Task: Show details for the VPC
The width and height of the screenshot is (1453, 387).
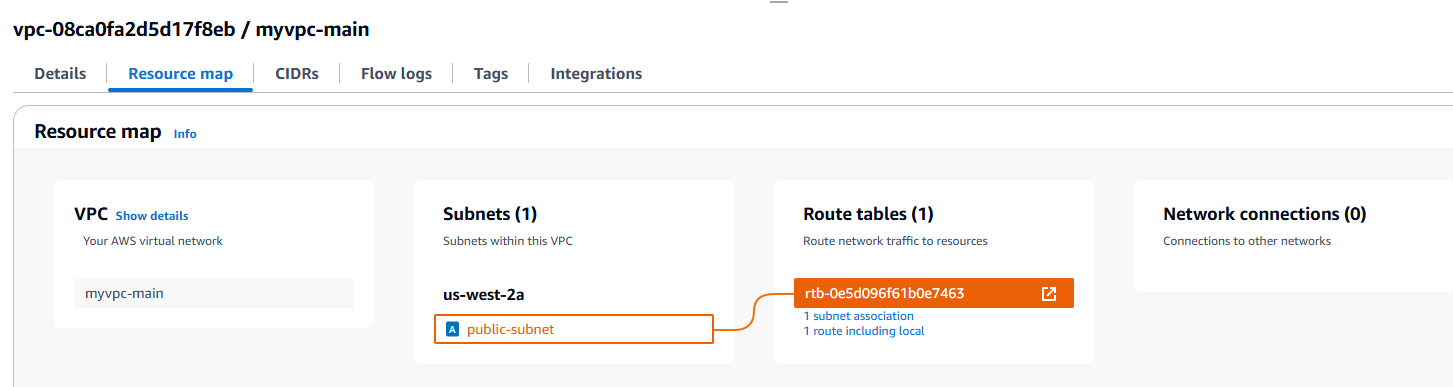Action: point(152,215)
